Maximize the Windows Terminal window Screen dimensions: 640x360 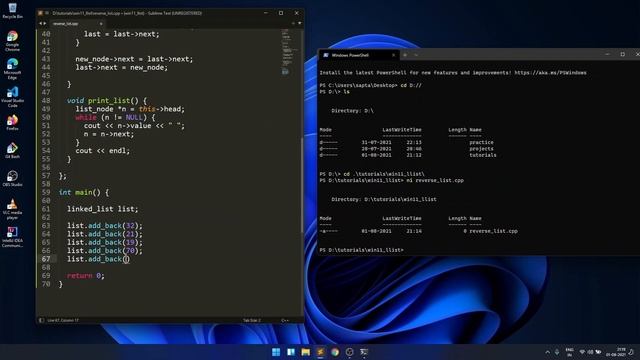[622, 54]
